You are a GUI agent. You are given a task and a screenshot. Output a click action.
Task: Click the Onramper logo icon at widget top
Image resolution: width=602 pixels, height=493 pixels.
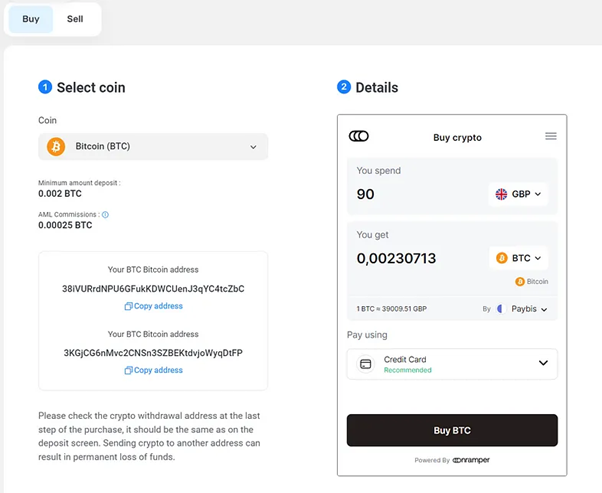coord(358,136)
